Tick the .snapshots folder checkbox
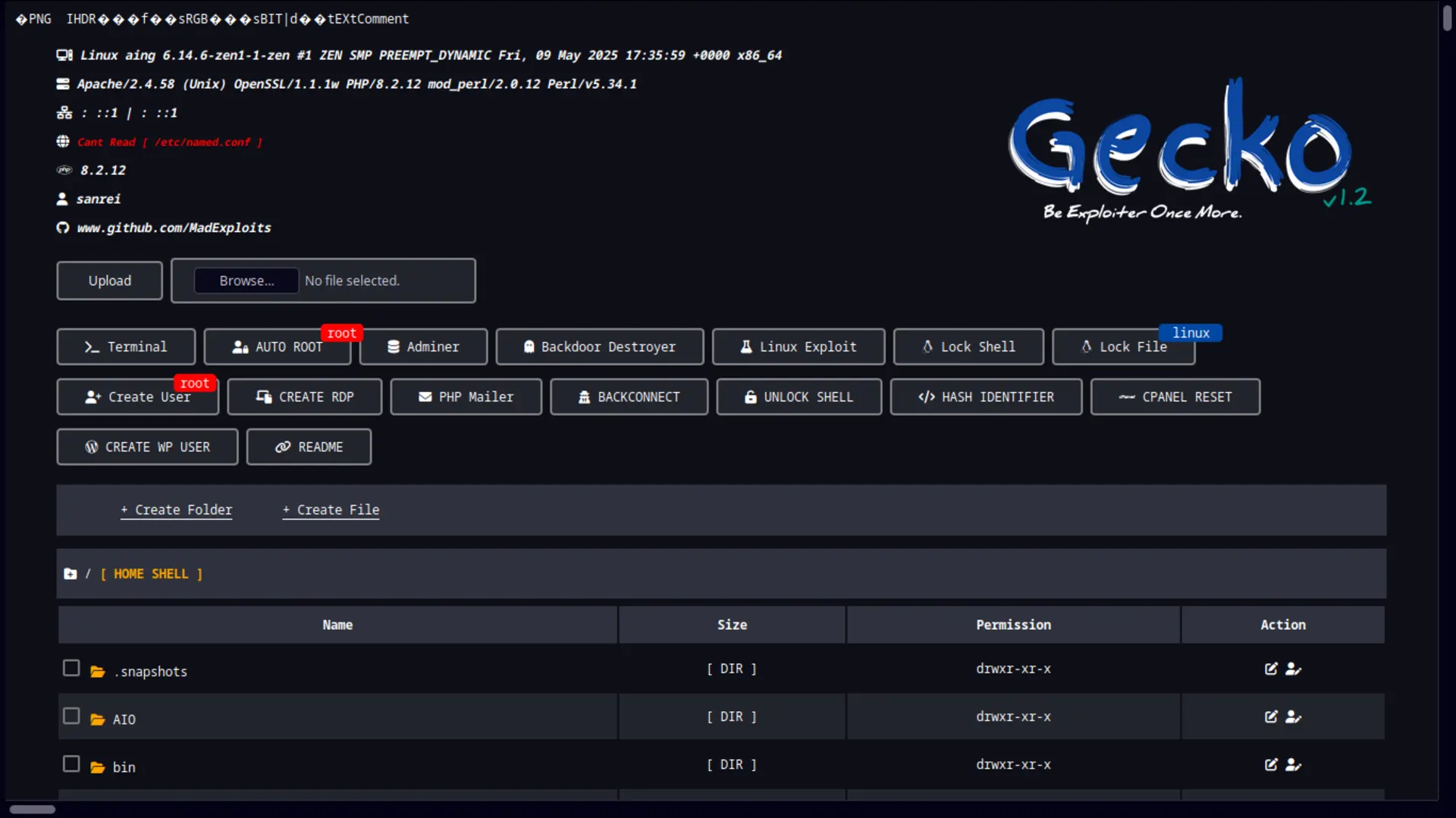The image size is (1456, 818). (71, 668)
